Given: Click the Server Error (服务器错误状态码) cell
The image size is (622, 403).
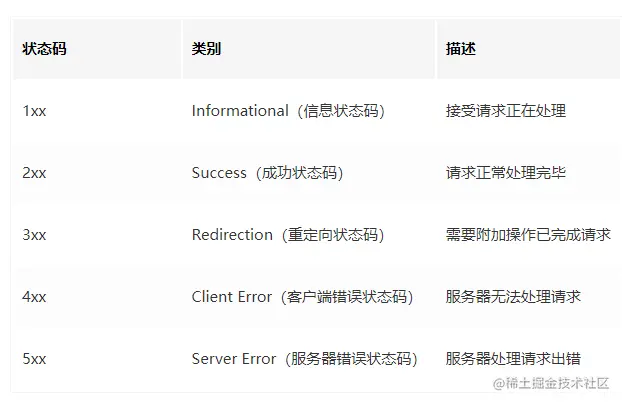Looking at the screenshot, I should 305,359.
